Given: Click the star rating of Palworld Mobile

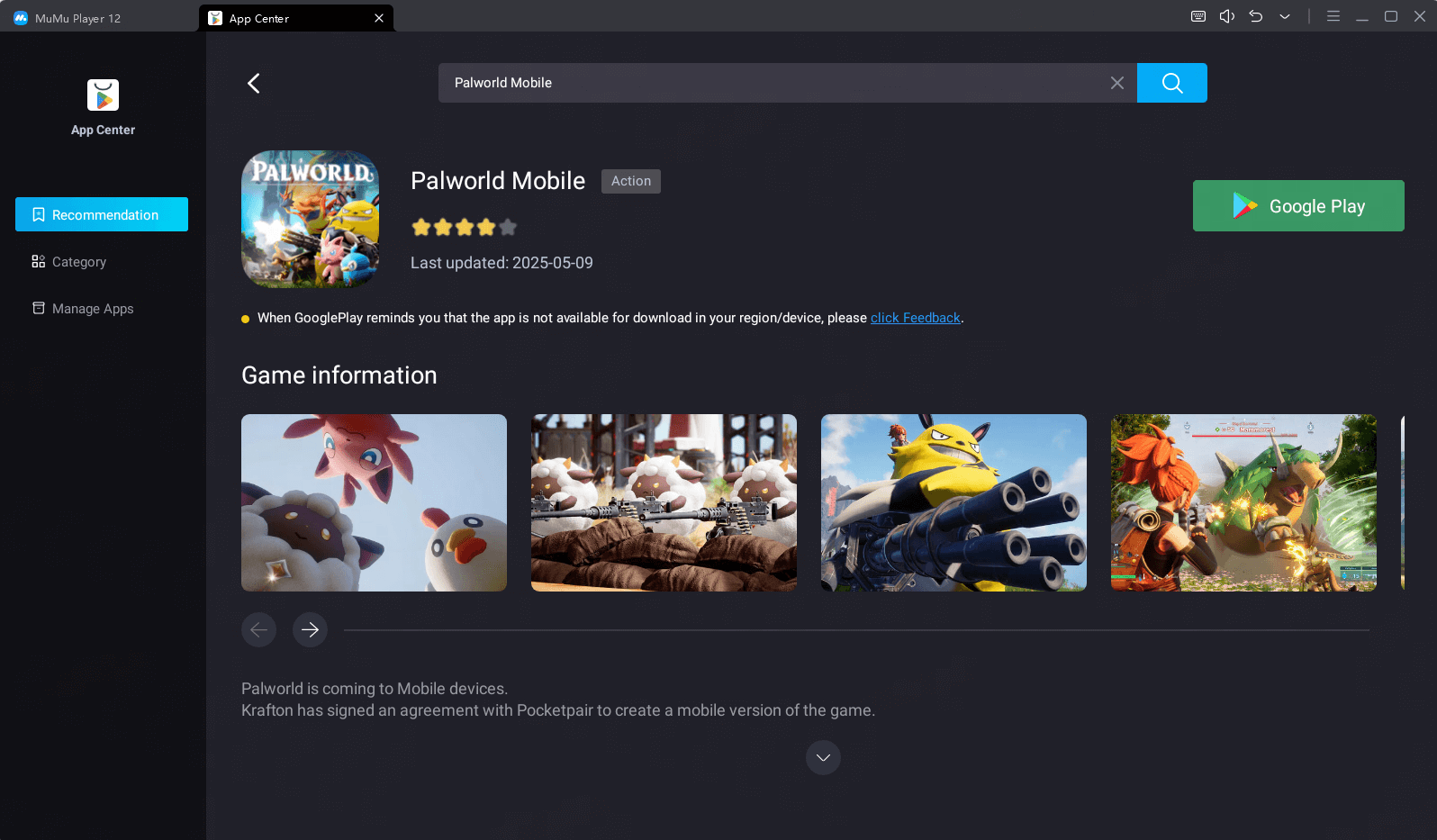Looking at the screenshot, I should point(465,227).
